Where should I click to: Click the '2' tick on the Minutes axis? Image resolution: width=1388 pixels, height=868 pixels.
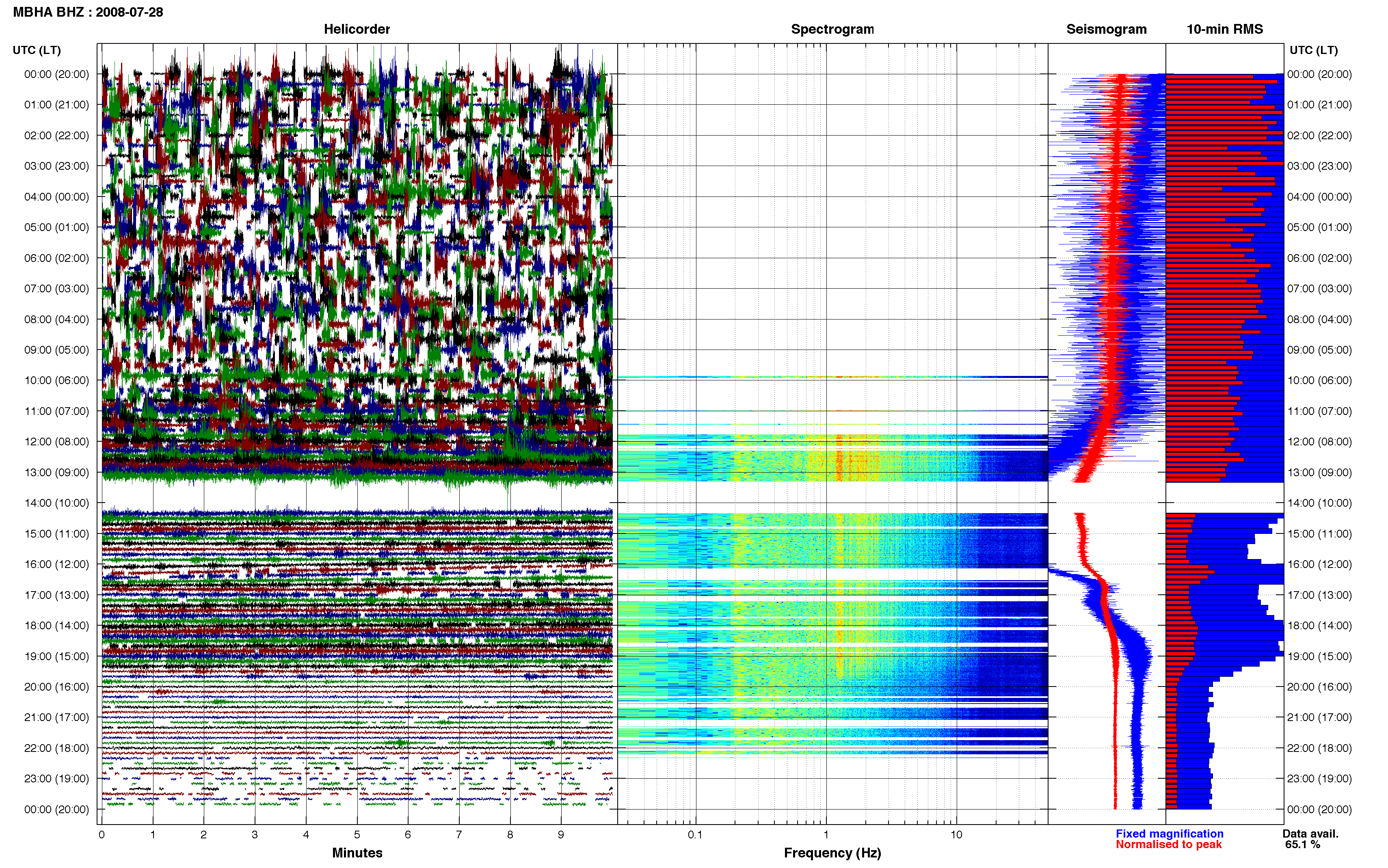coord(204,835)
